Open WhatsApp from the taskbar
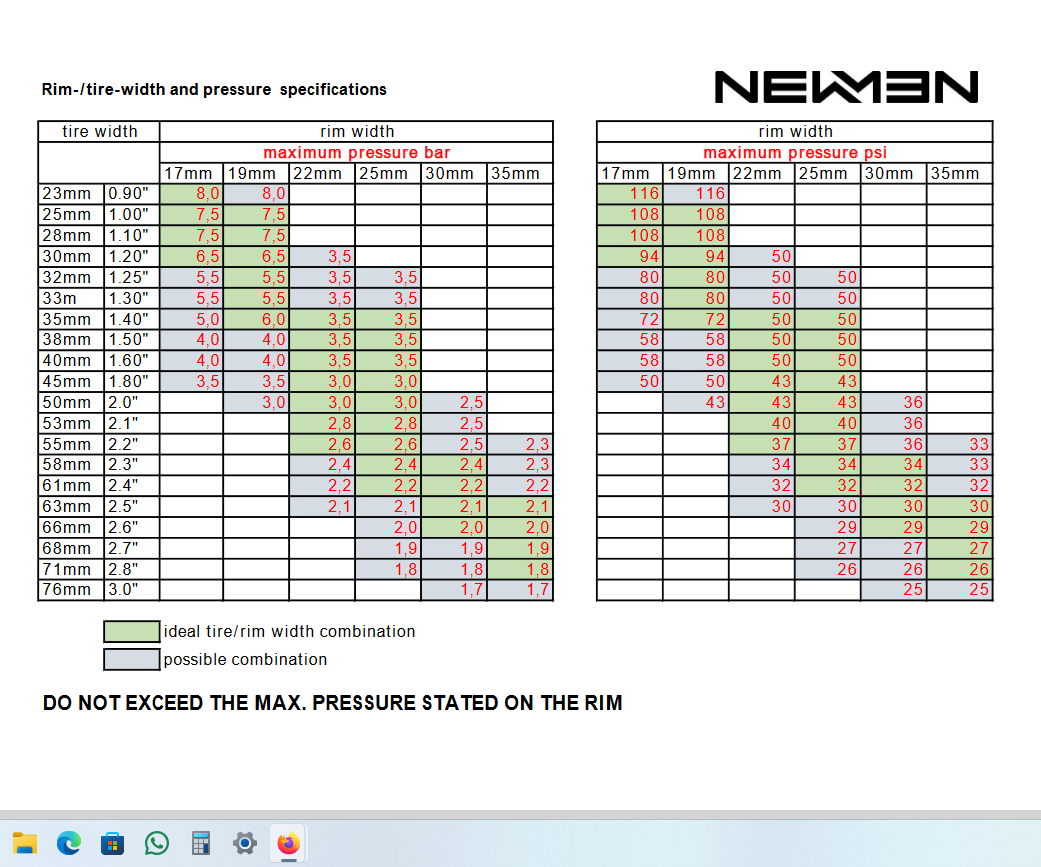The height and width of the screenshot is (867, 1041). (156, 843)
